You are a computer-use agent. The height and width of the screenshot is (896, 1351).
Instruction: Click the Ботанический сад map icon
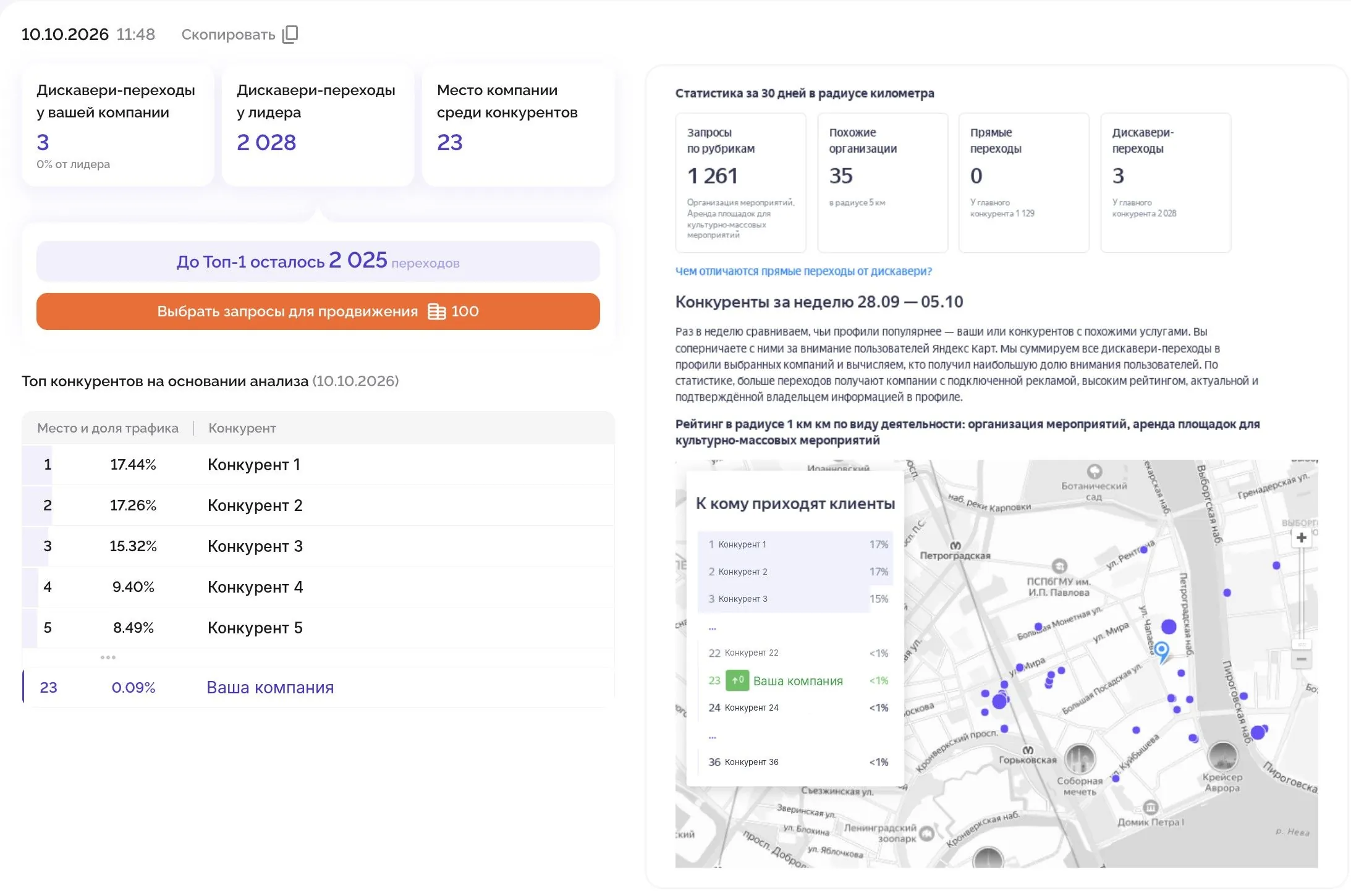[1095, 471]
